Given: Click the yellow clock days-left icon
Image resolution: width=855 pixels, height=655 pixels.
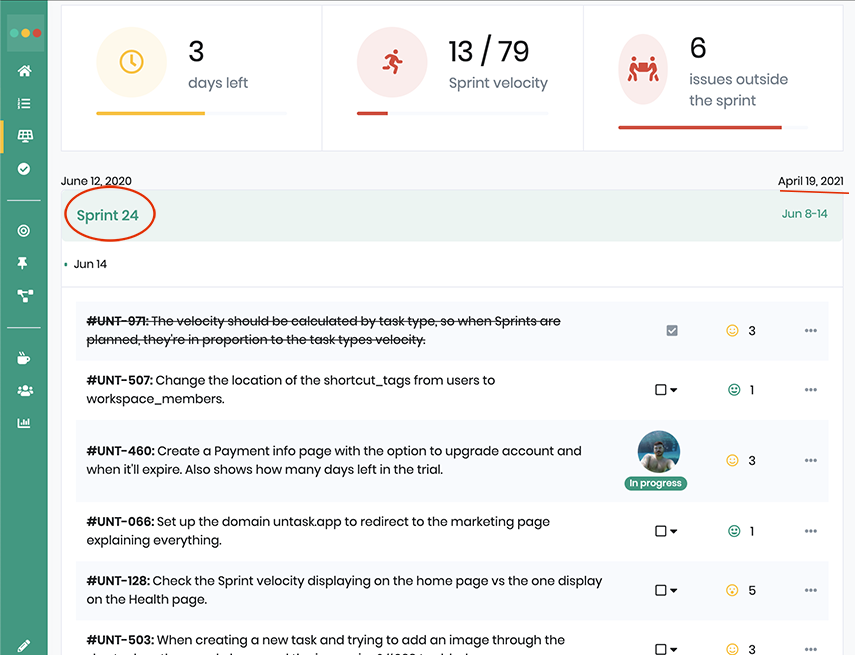Looking at the screenshot, I should tap(131, 62).
